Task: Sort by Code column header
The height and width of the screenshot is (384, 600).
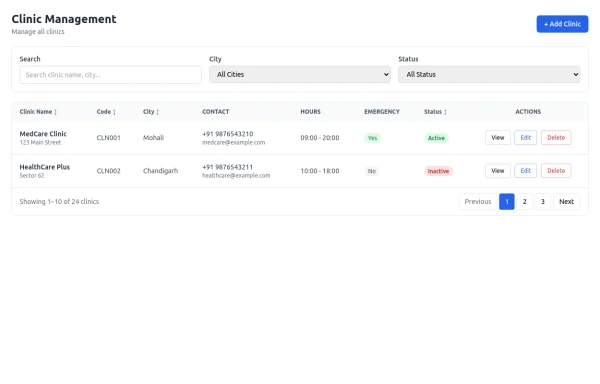Action: click(x=106, y=112)
